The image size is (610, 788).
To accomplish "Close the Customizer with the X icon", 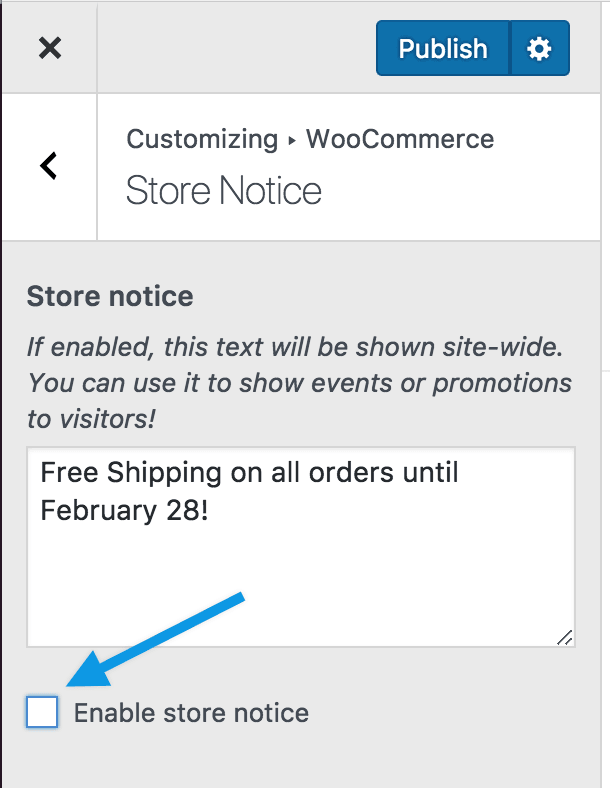I will click(49, 48).
